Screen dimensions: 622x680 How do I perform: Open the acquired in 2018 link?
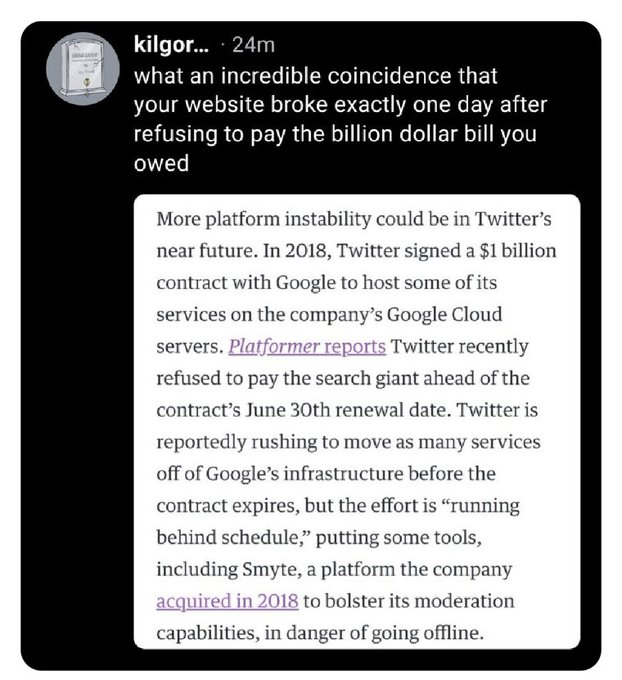click(x=227, y=601)
